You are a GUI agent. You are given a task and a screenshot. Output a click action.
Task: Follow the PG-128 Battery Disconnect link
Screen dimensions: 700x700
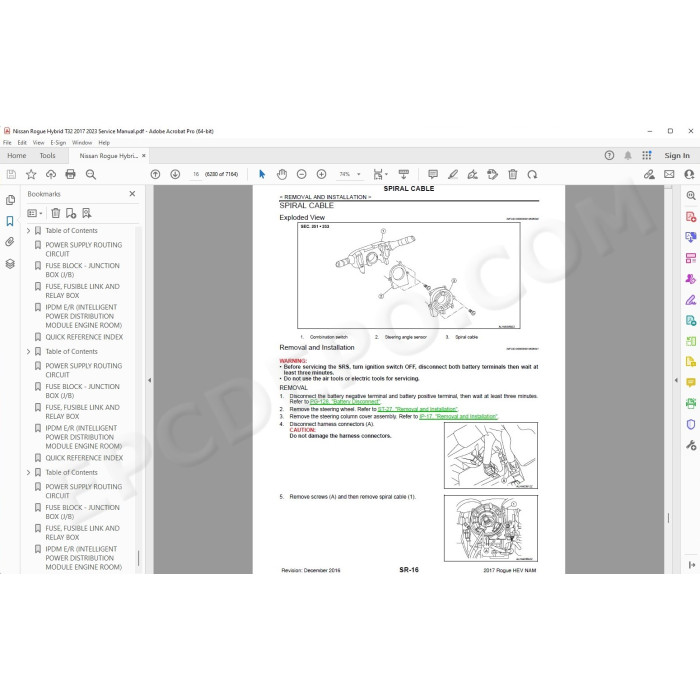click(x=345, y=402)
